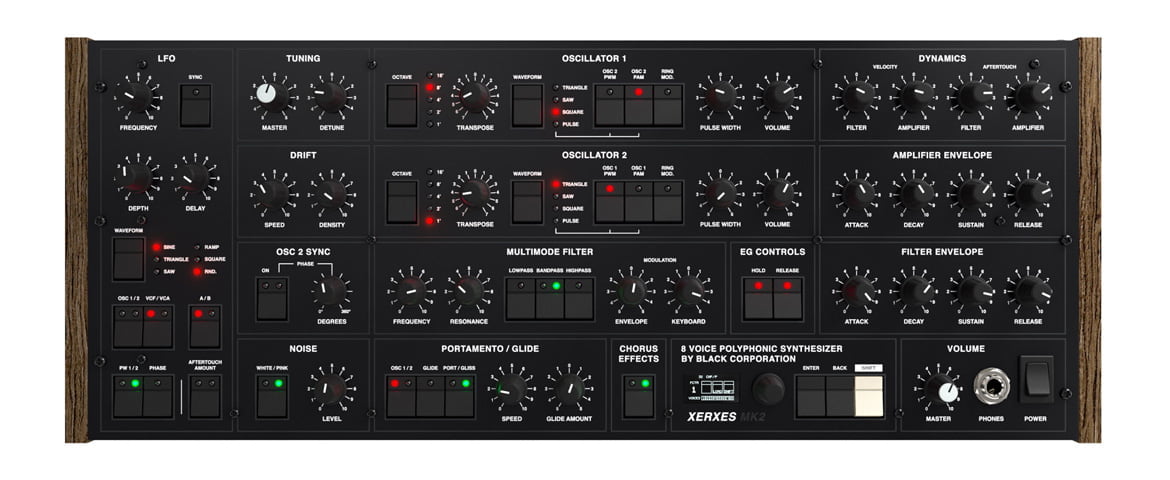Enable Ring Mod on Oscillator 1
The image size is (1170, 480).
click(x=668, y=105)
